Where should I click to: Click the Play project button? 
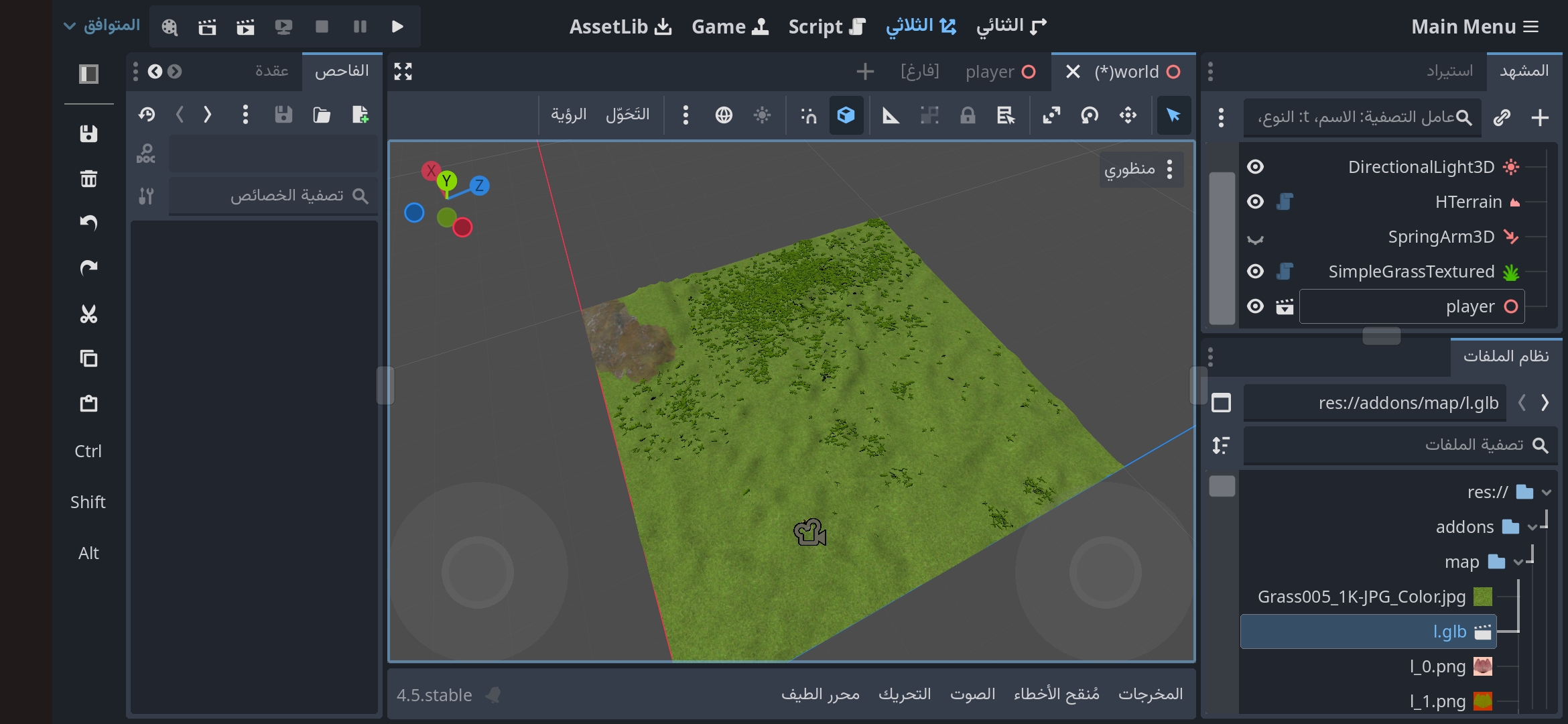(x=397, y=27)
